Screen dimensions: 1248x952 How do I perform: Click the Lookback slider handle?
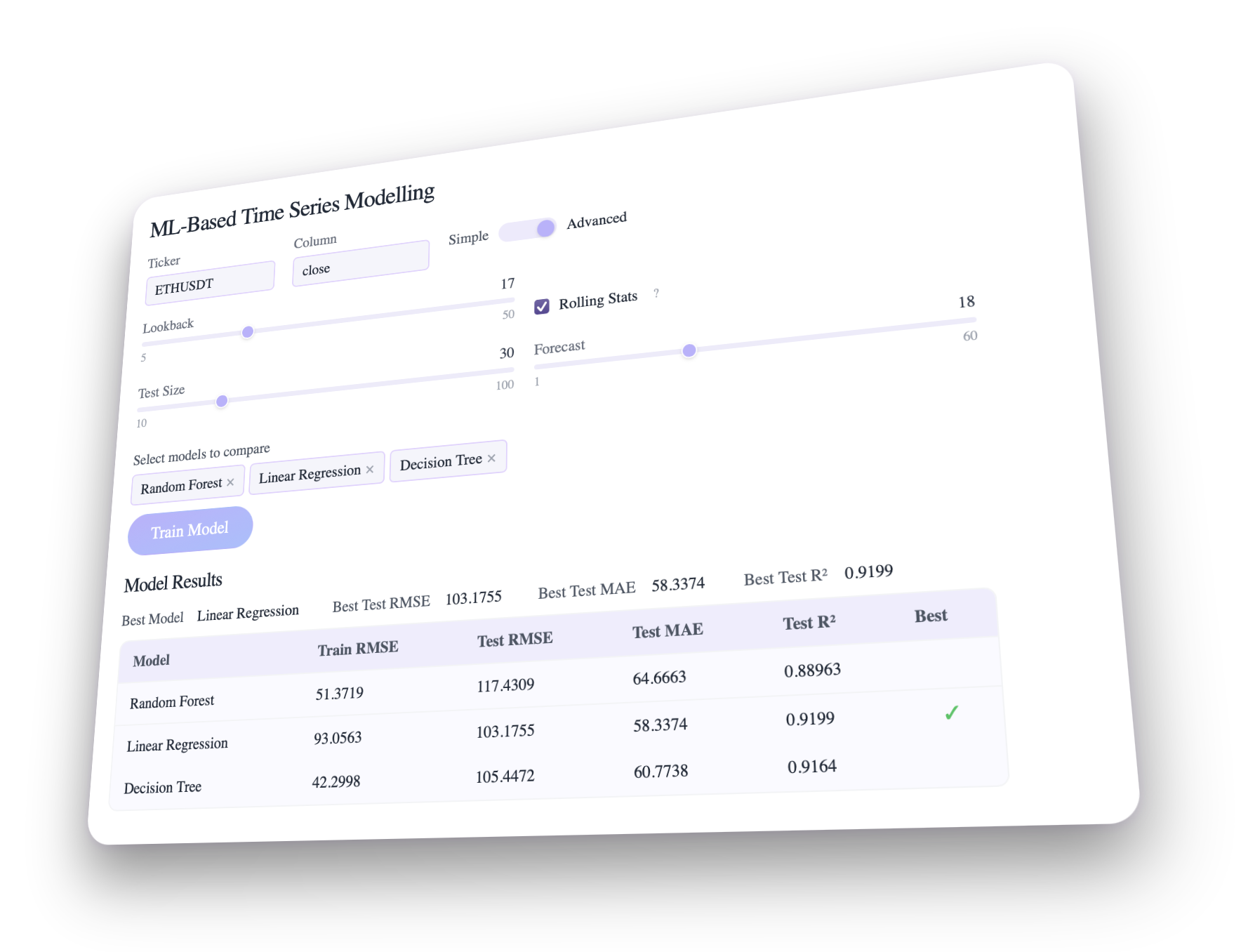(248, 331)
